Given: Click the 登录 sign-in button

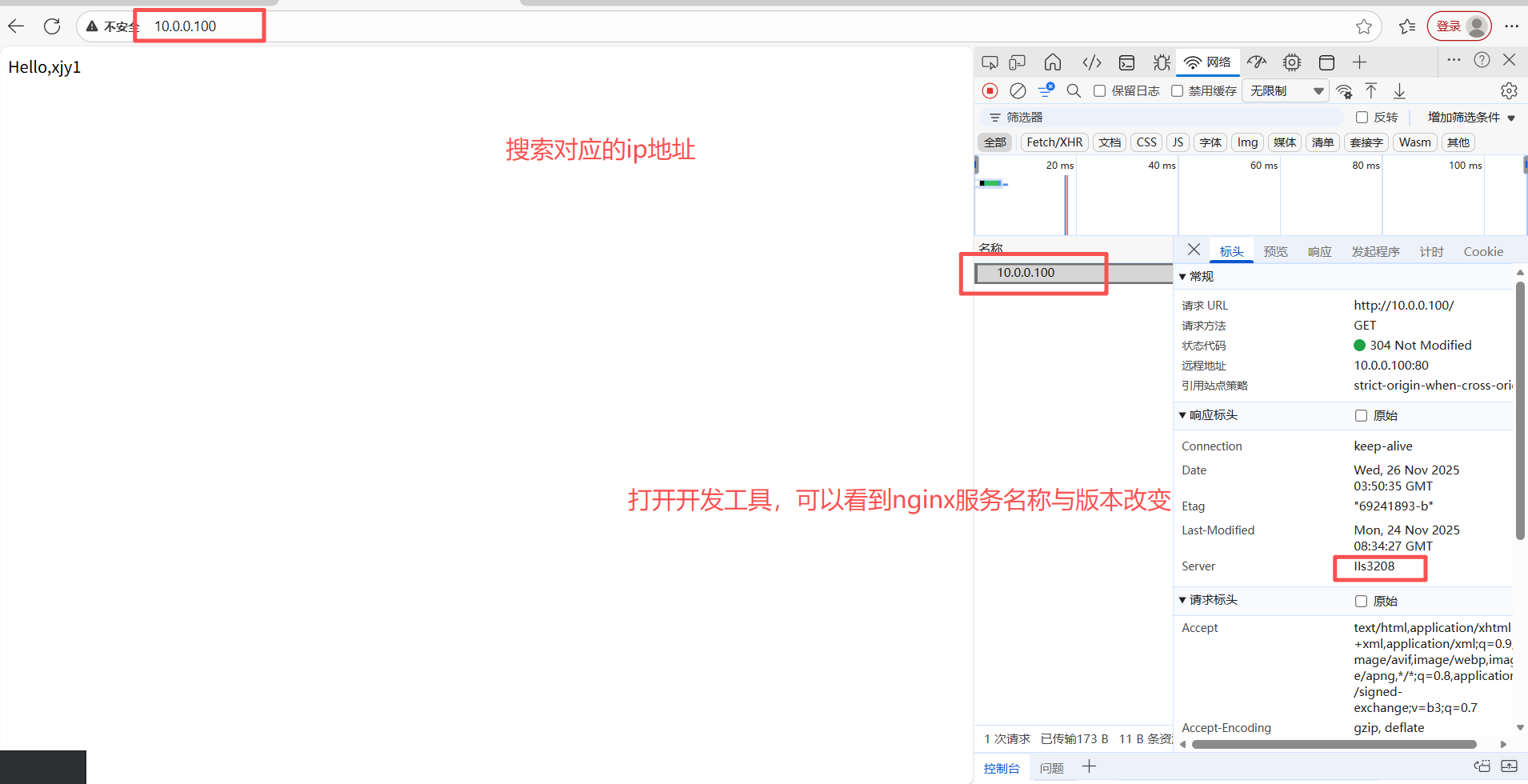Looking at the screenshot, I should point(1459,26).
